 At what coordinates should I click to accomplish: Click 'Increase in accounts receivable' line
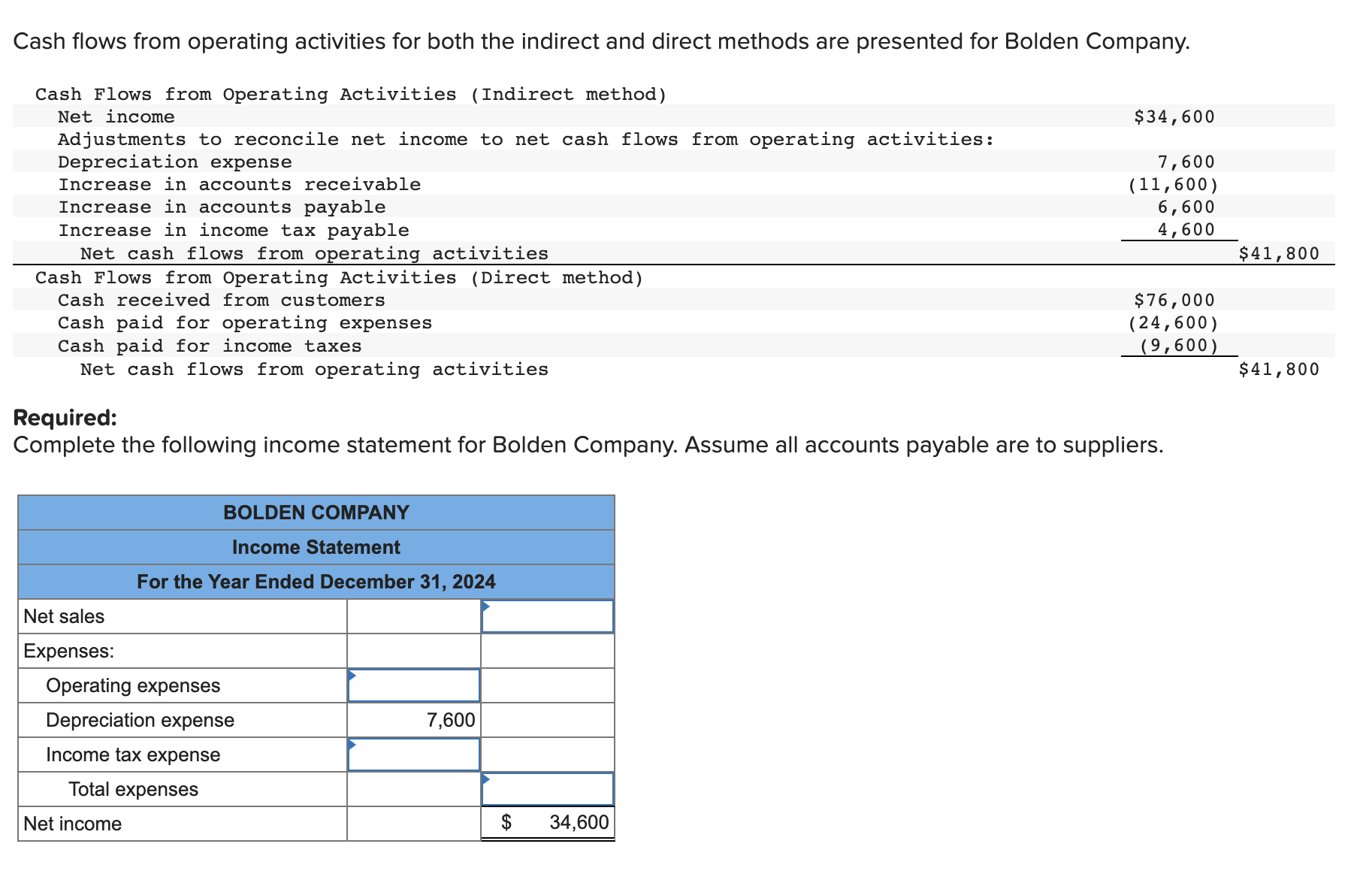[240, 184]
